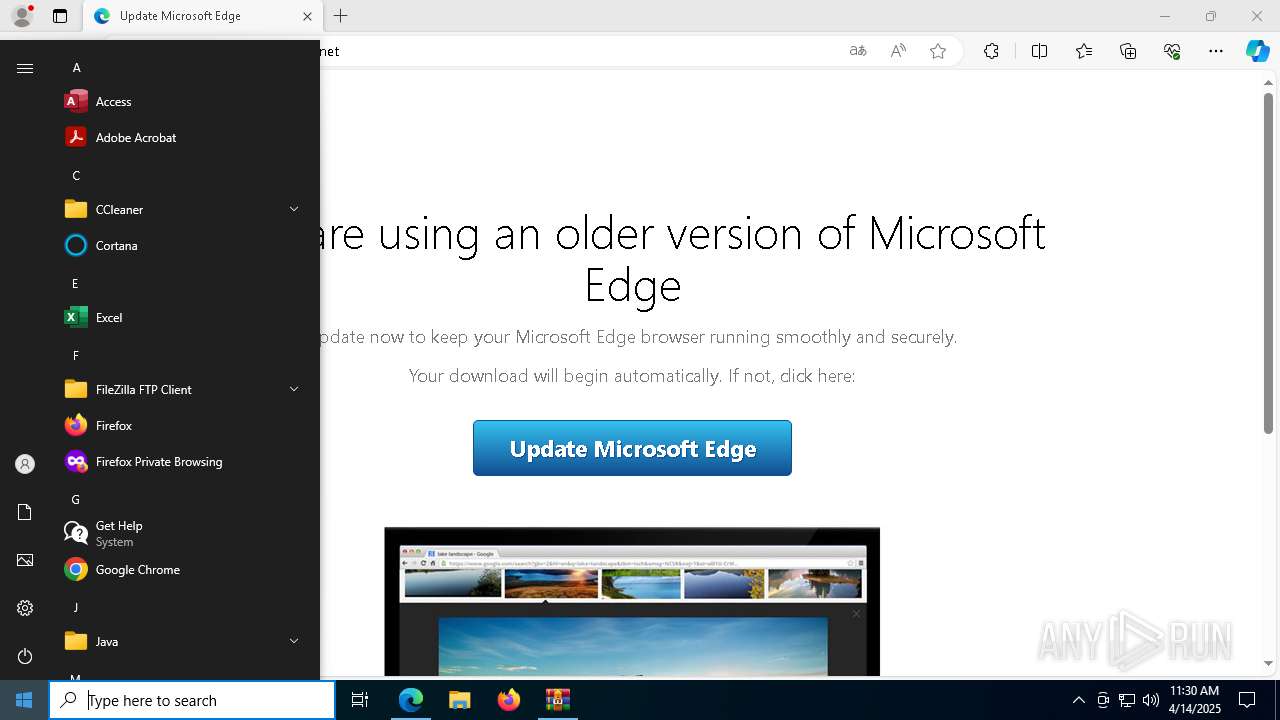Open Task View on the taskbar
Image resolution: width=1280 pixels, height=720 pixels.
click(360, 700)
